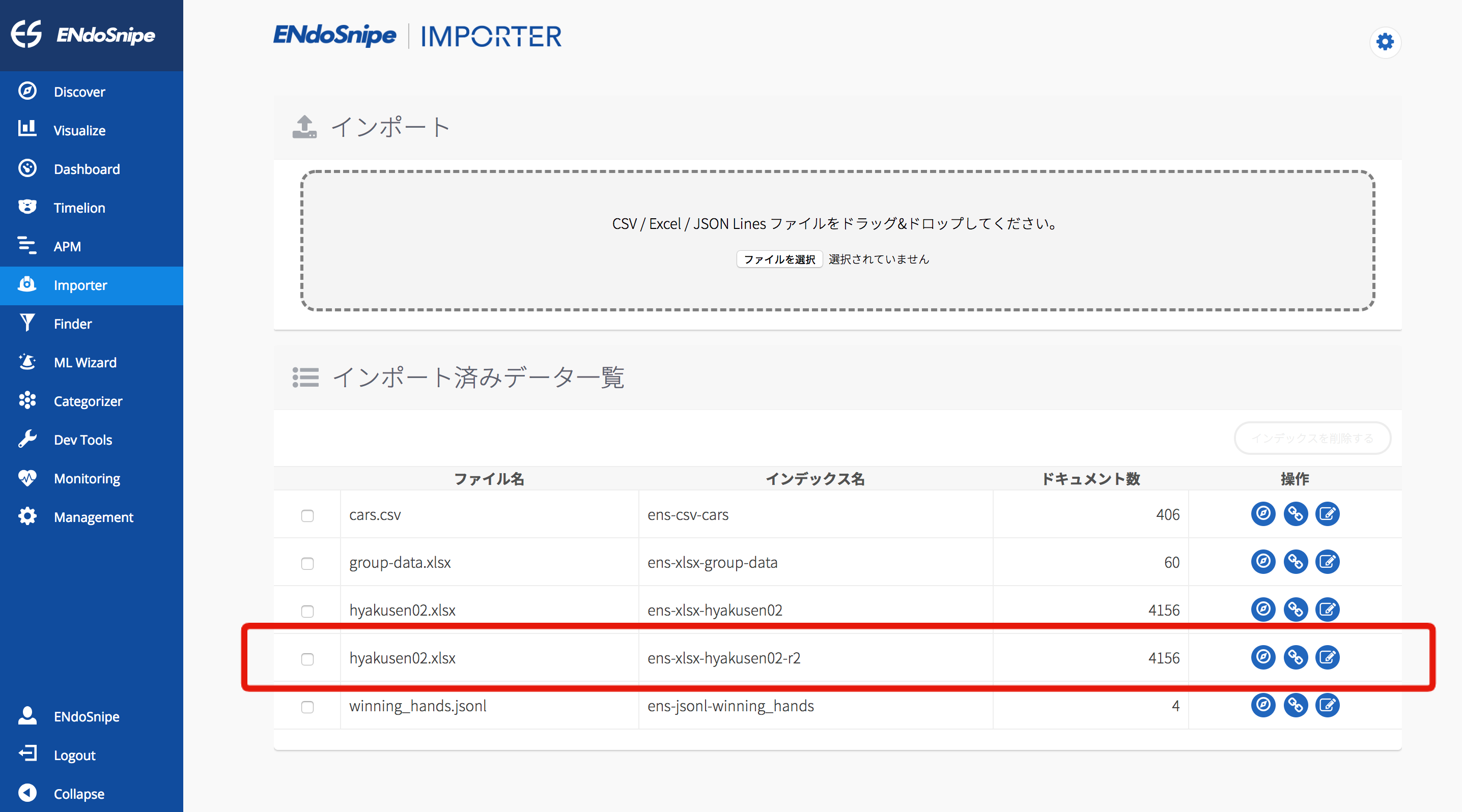This screenshot has width=1462, height=812.
Task: Click the drag-and-drop file upload area
Action: 837,241
